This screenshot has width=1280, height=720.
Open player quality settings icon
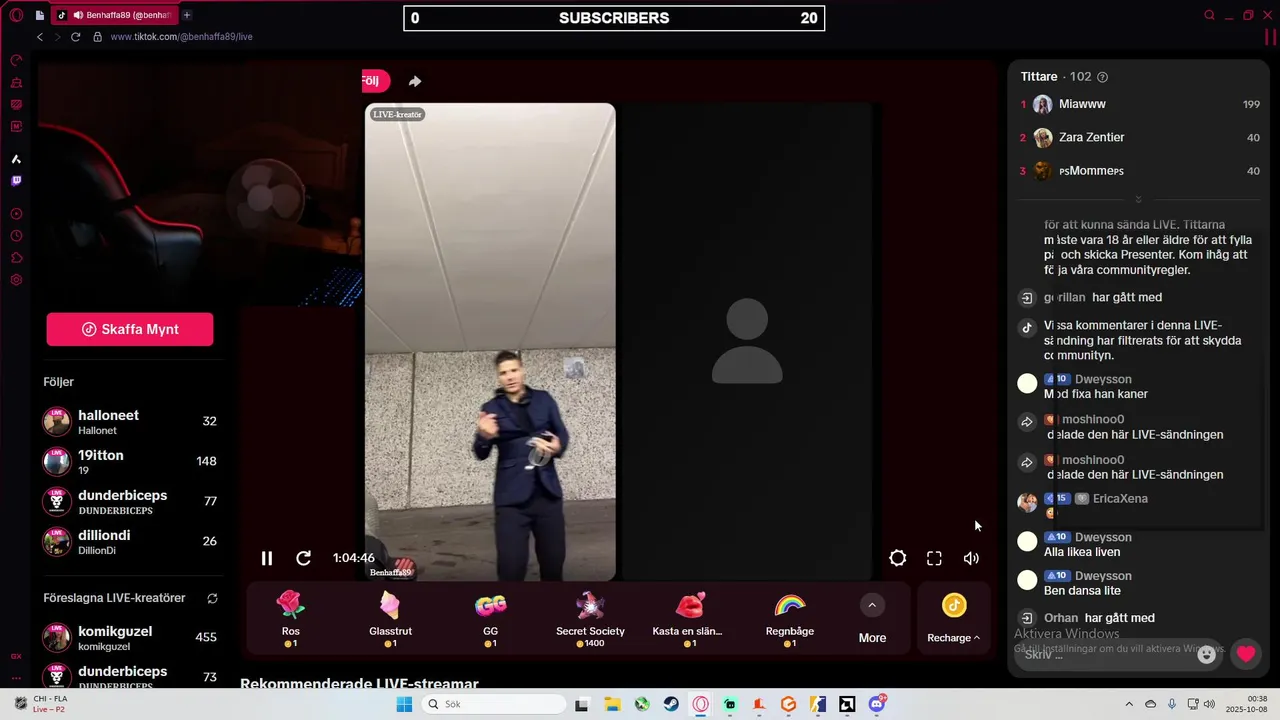pyautogui.click(x=898, y=558)
